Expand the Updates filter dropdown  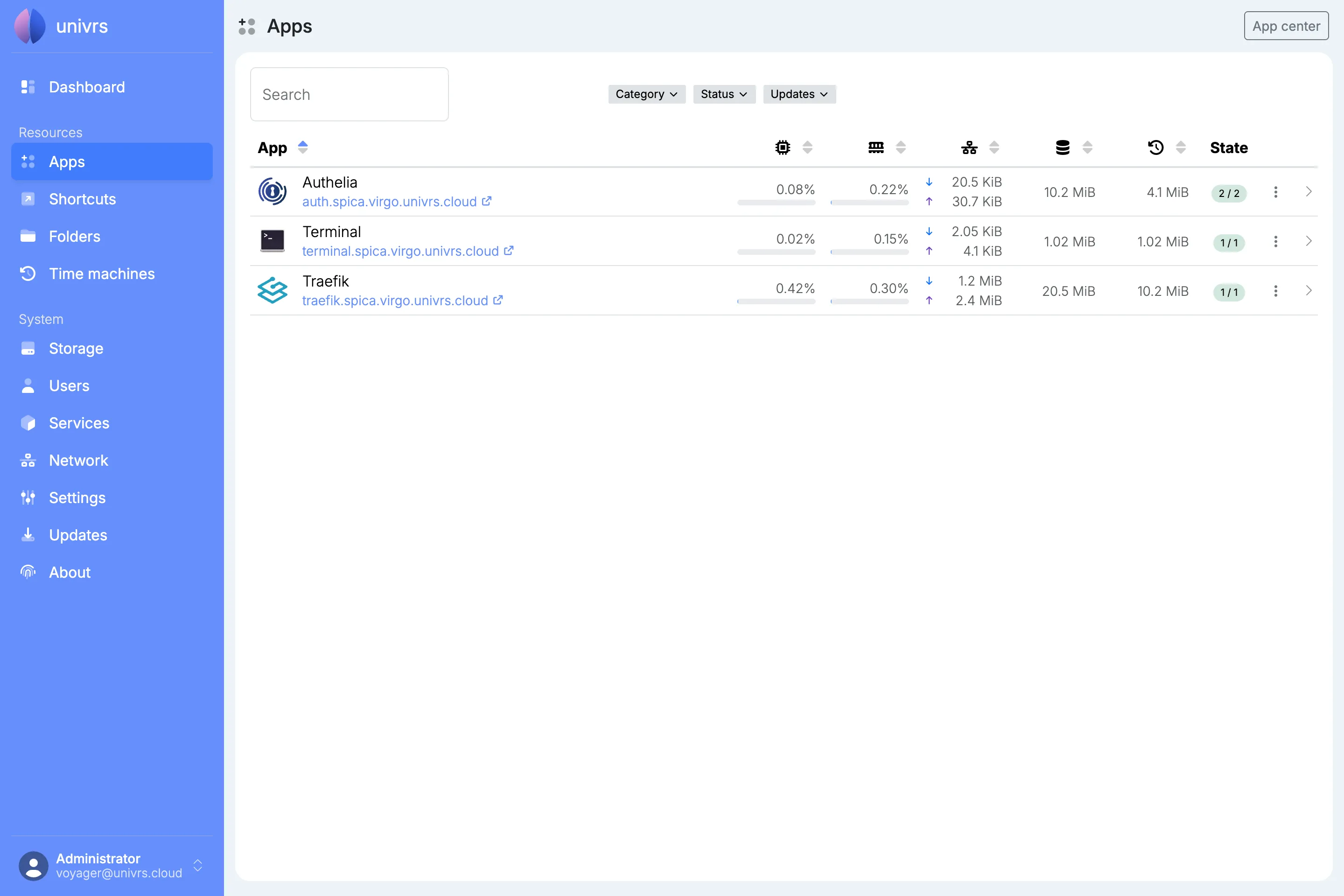click(799, 94)
